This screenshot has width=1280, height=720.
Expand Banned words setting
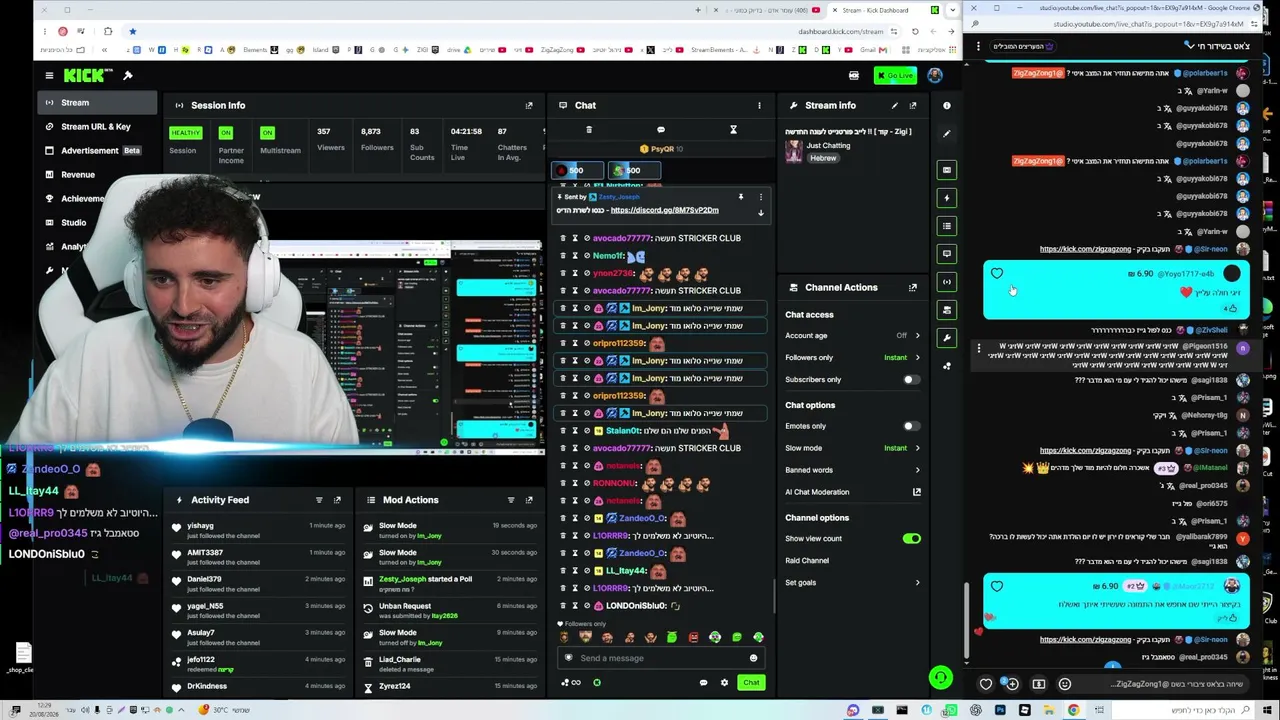click(x=853, y=470)
